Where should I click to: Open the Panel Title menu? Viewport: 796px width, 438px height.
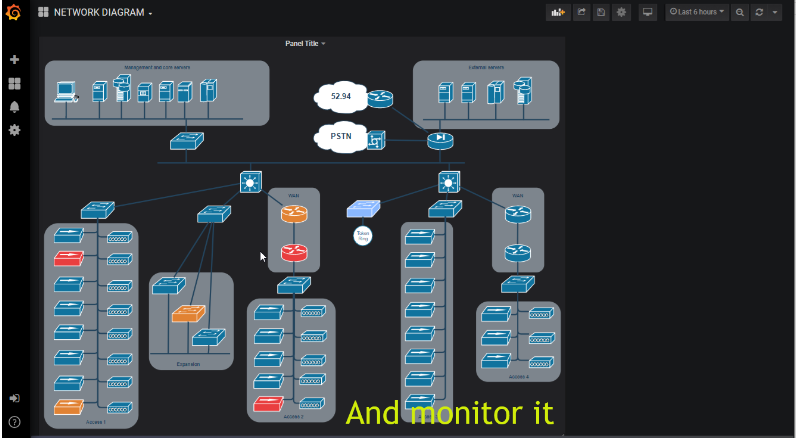(305, 44)
